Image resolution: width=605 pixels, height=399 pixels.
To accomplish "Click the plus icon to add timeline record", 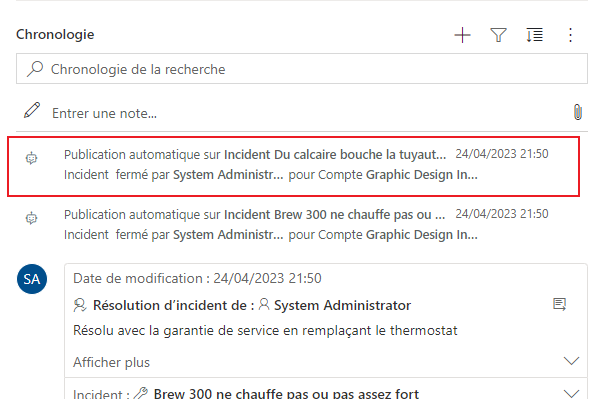I will (x=462, y=35).
